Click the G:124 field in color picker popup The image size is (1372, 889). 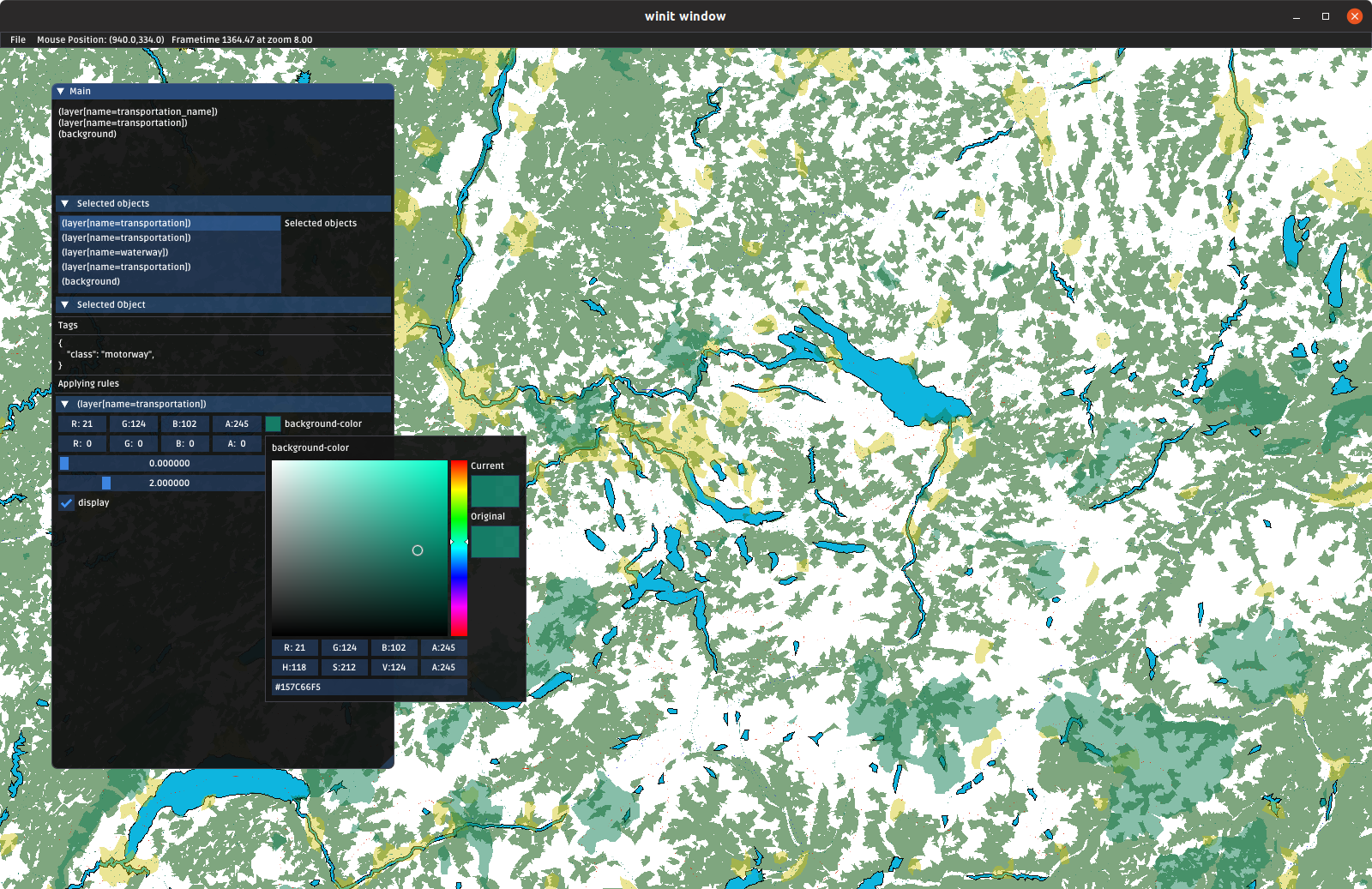[345, 647]
